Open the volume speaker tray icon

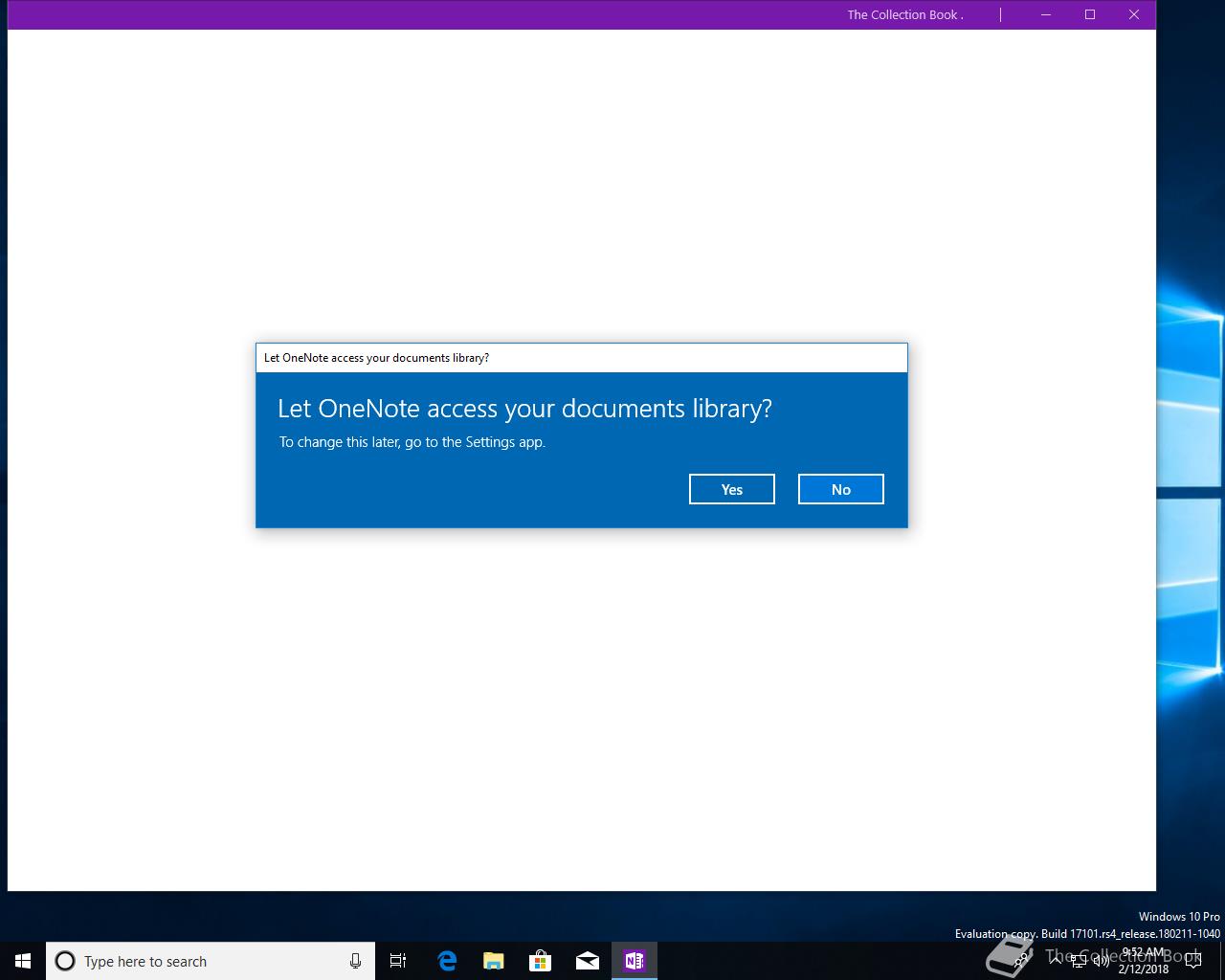(1102, 962)
